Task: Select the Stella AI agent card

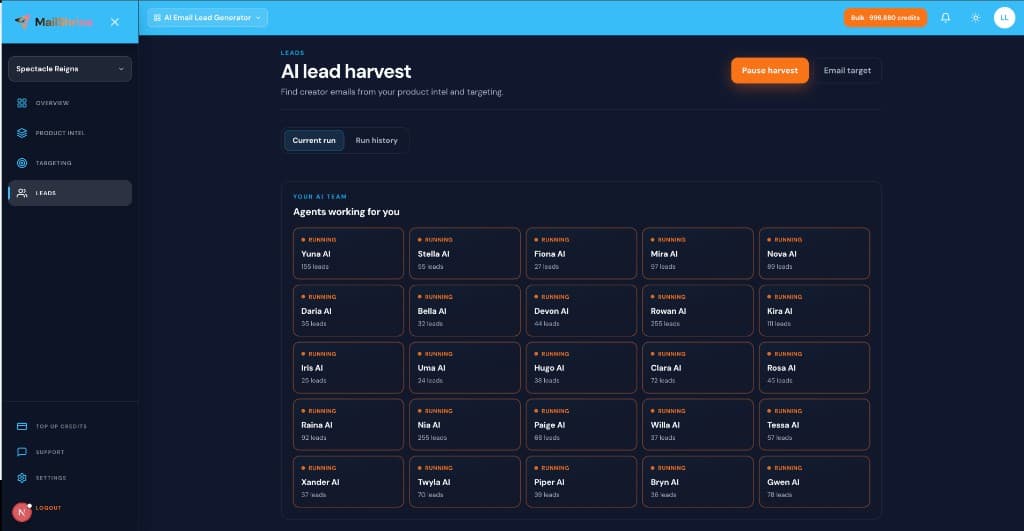Action: (465, 253)
